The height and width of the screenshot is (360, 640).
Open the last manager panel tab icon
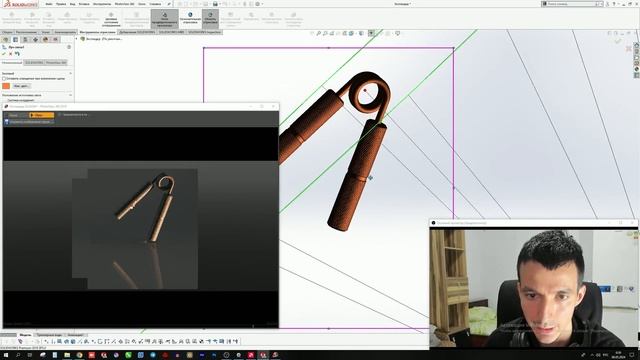pos(56,40)
